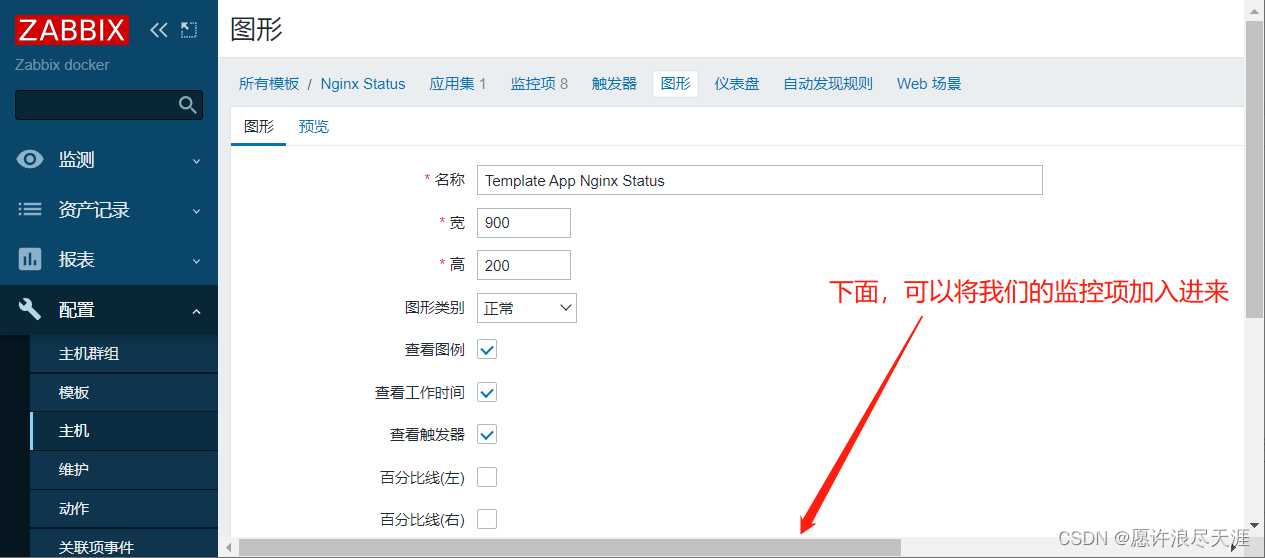1265x558 pixels.
Task: Go to 所有模板 breadcrumb link
Action: point(269,84)
